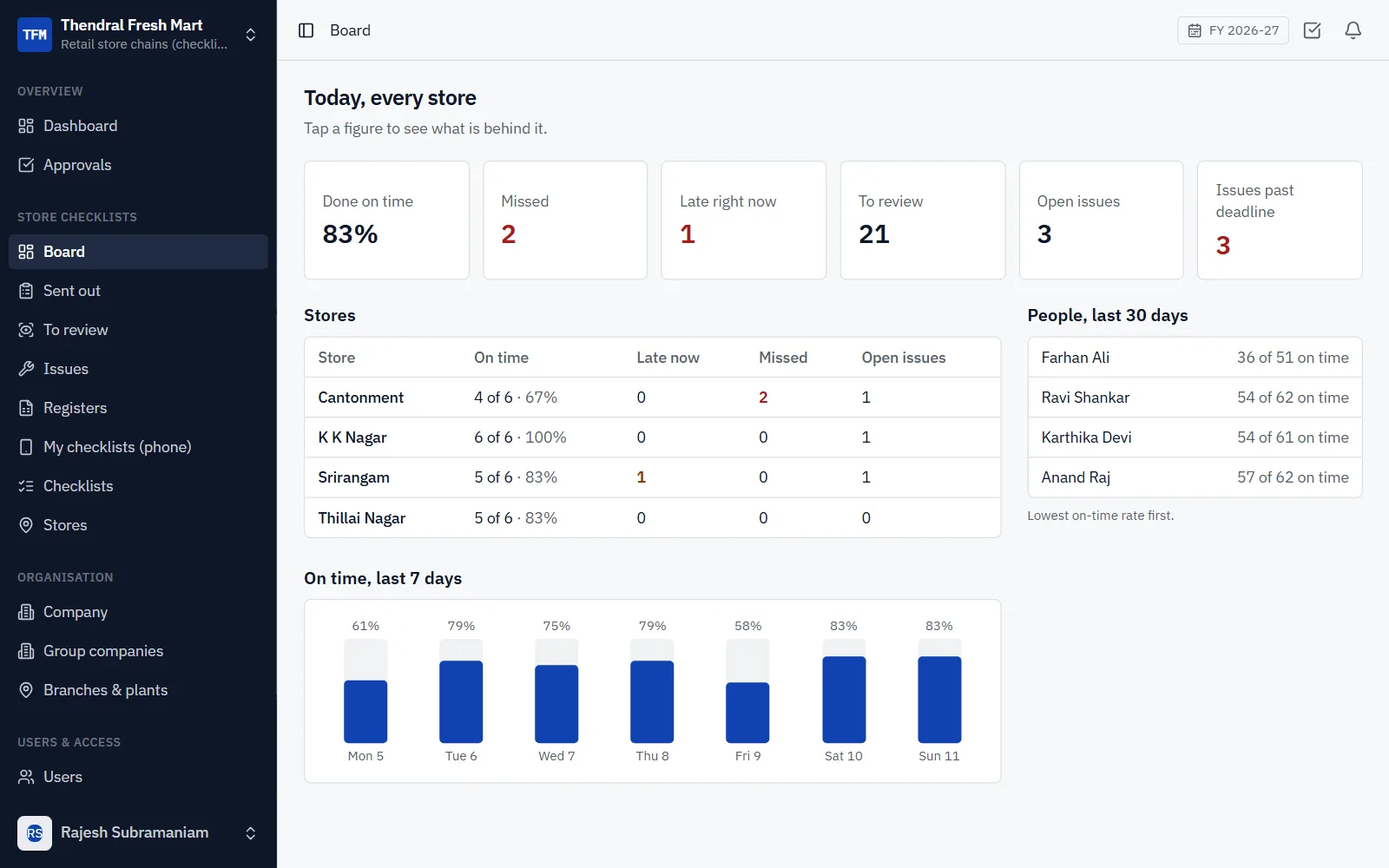This screenshot has height=868, width=1389.
Task: Click the phone icon for My checklists
Action: click(26, 447)
